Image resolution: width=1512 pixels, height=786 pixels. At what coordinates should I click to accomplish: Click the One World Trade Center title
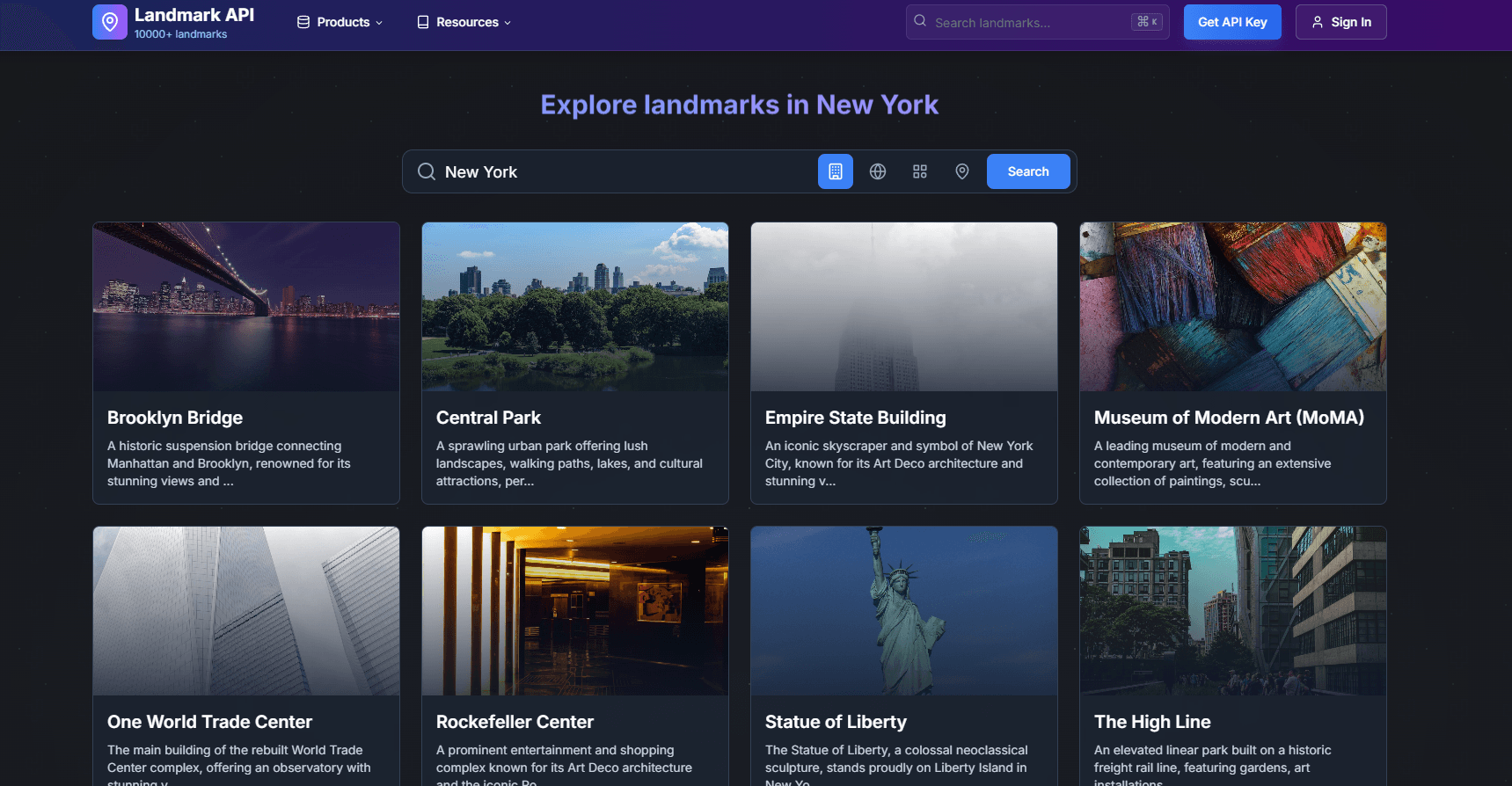[x=209, y=722]
